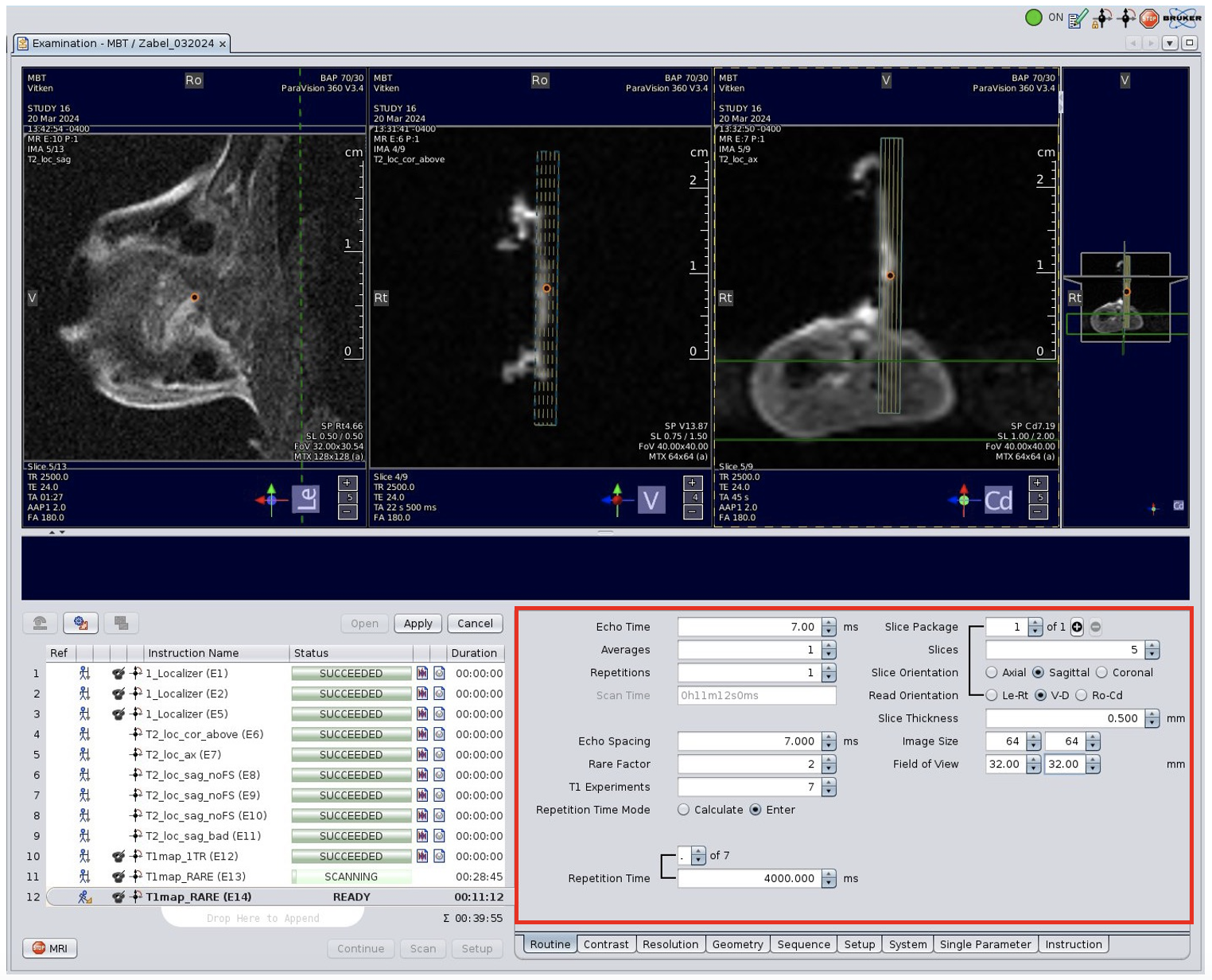The height and width of the screenshot is (980, 1212).
Task: Switch to the Contrast tab
Action: click(605, 944)
